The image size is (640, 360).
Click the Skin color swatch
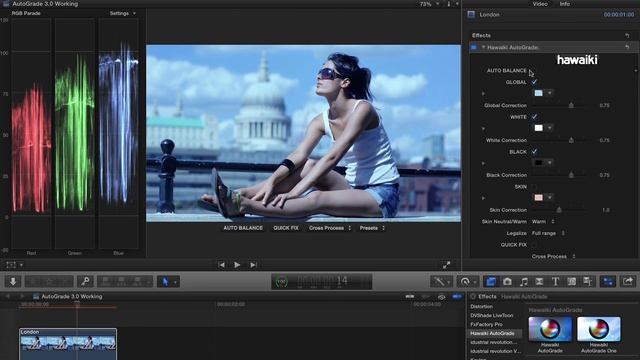(538, 198)
